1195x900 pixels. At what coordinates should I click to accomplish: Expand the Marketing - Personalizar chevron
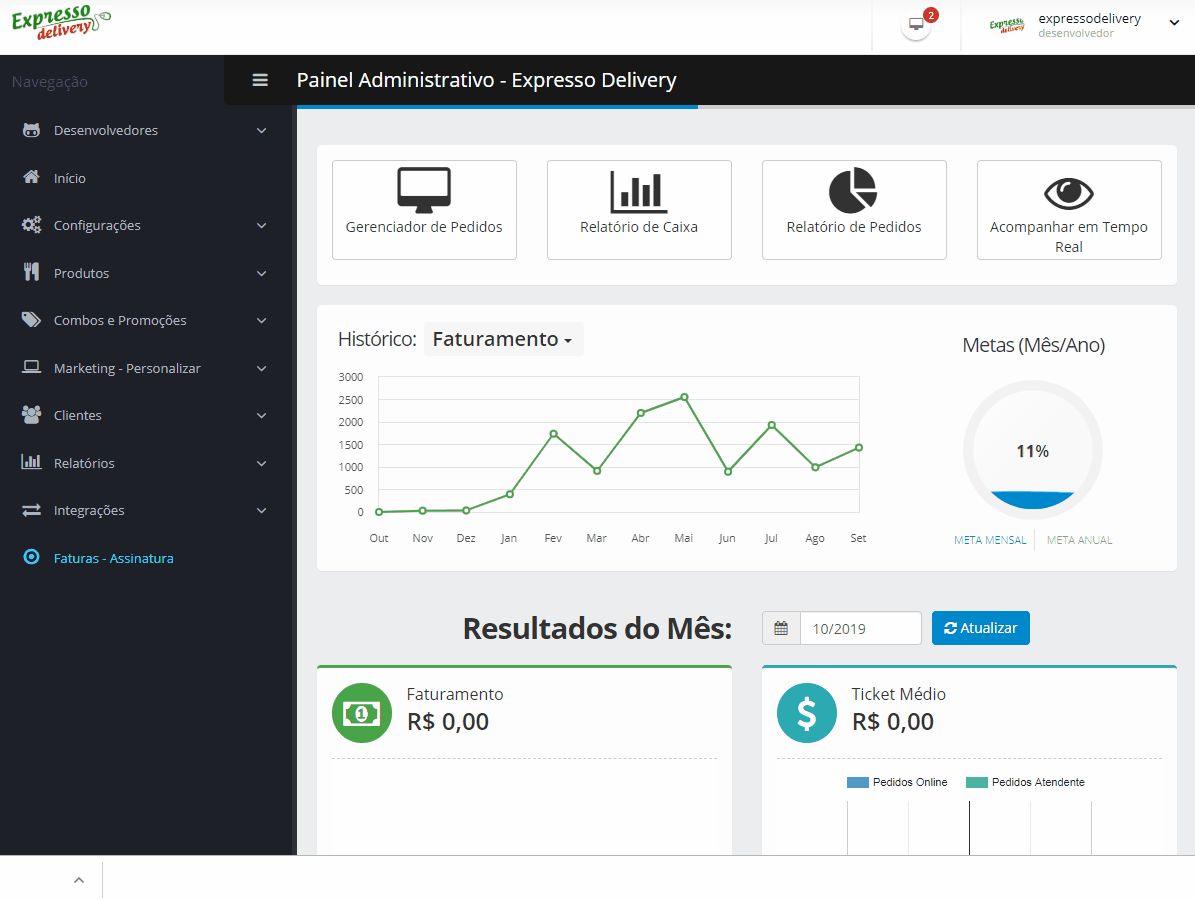tap(261, 369)
